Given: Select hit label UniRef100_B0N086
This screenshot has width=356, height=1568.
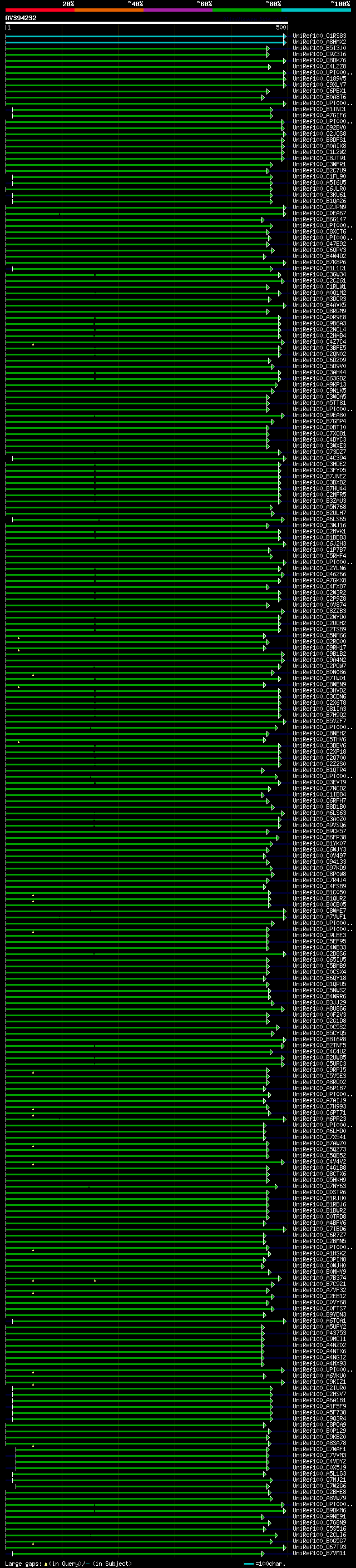Looking at the screenshot, I should click(x=319, y=672).
